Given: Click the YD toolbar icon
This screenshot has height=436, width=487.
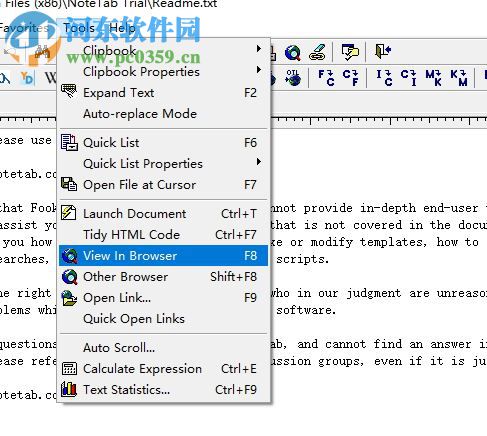Looking at the screenshot, I should point(27,78).
